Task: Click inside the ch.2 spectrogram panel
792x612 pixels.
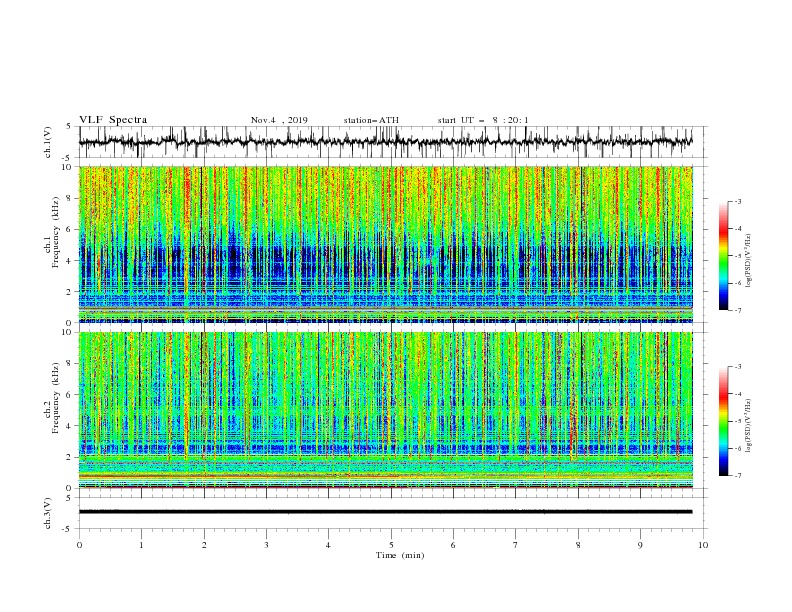Action: tap(385, 410)
